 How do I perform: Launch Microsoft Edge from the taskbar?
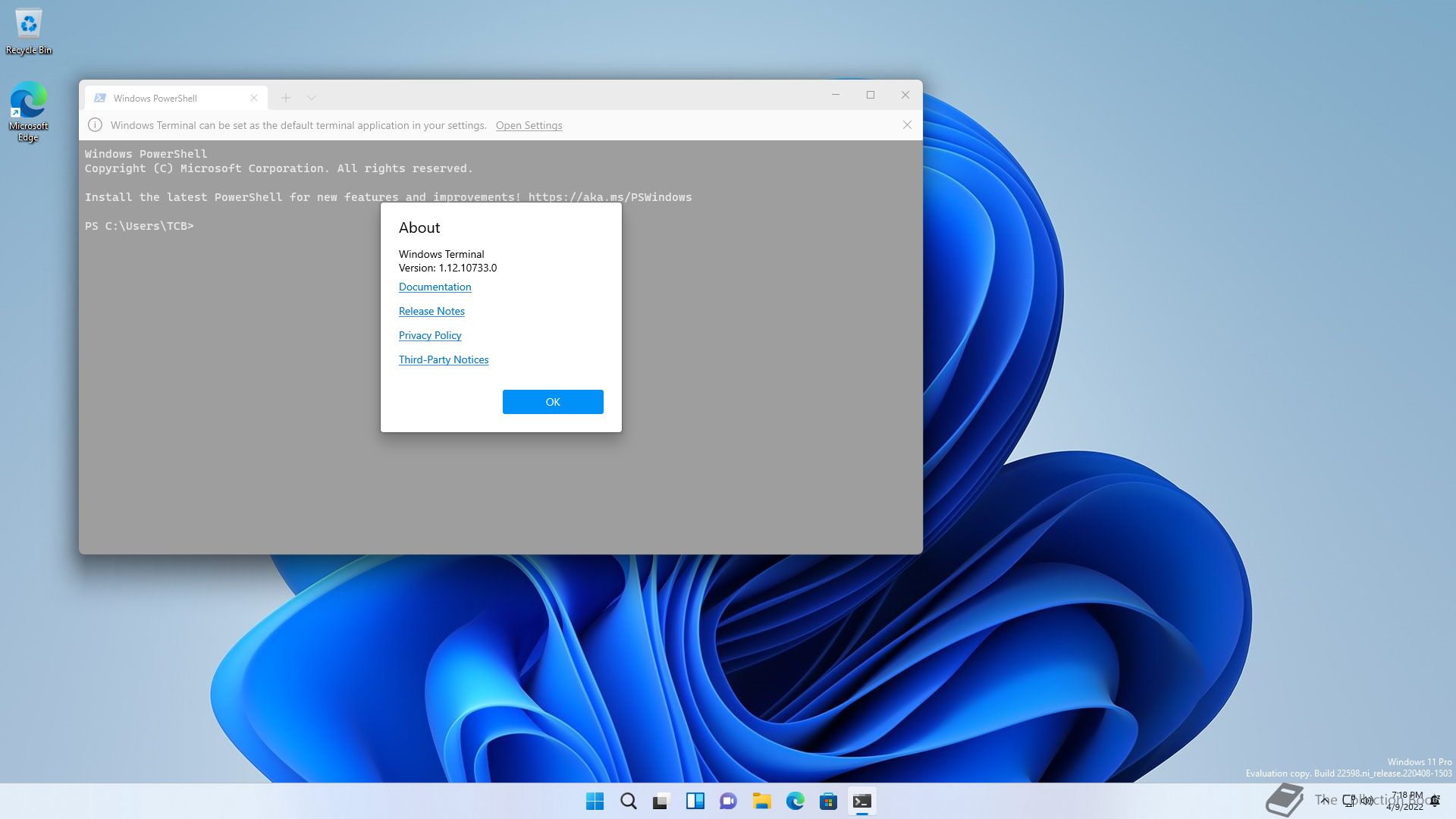click(795, 801)
